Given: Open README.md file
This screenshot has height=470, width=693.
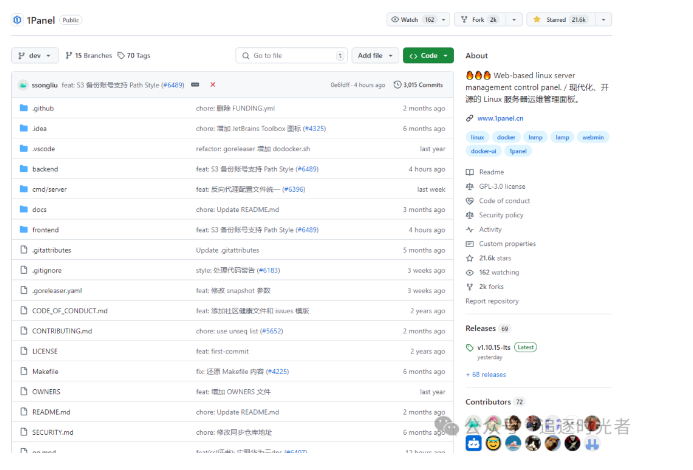Looking at the screenshot, I should [x=51, y=412].
